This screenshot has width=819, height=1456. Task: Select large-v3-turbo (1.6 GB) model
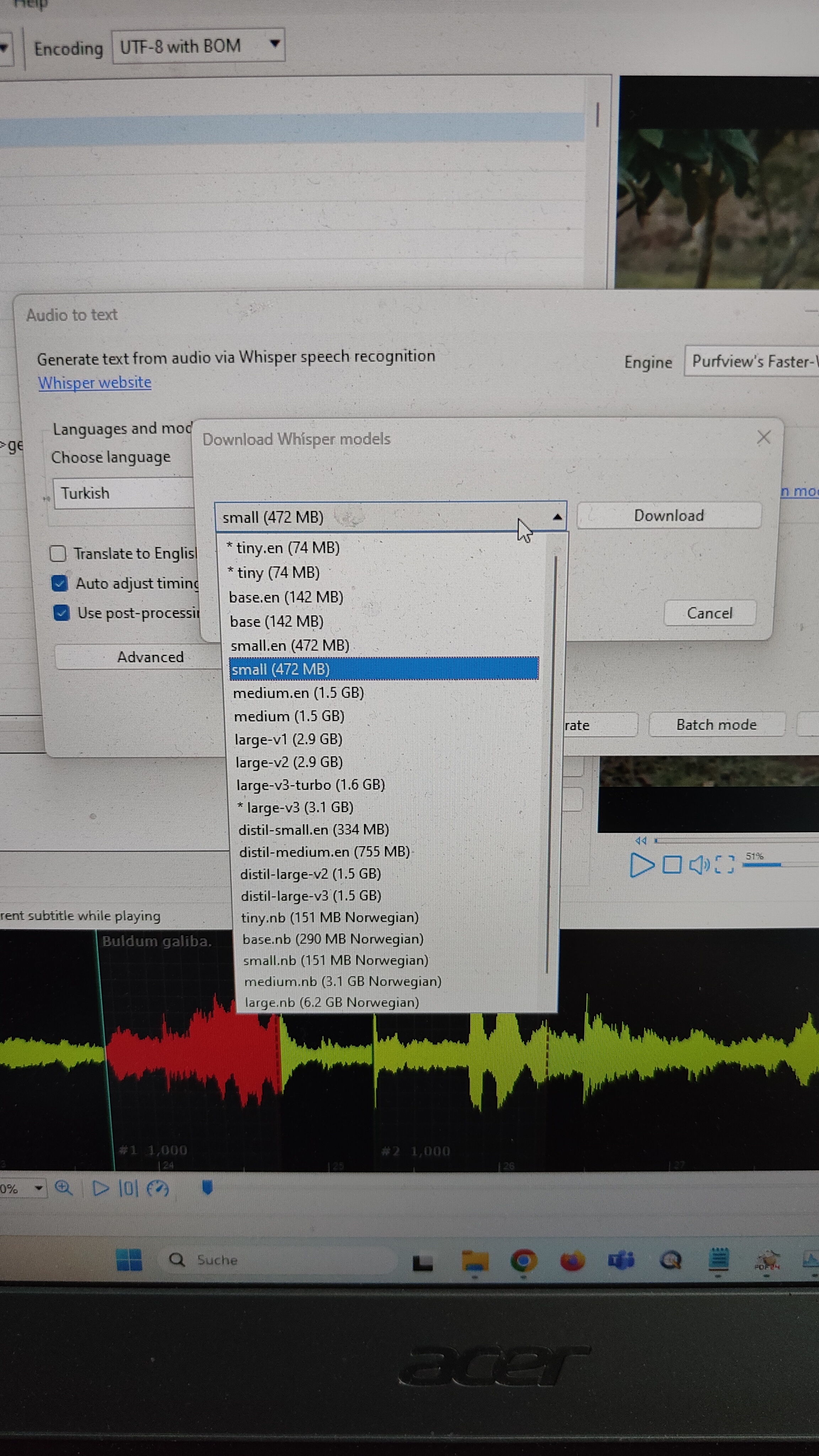[311, 785]
